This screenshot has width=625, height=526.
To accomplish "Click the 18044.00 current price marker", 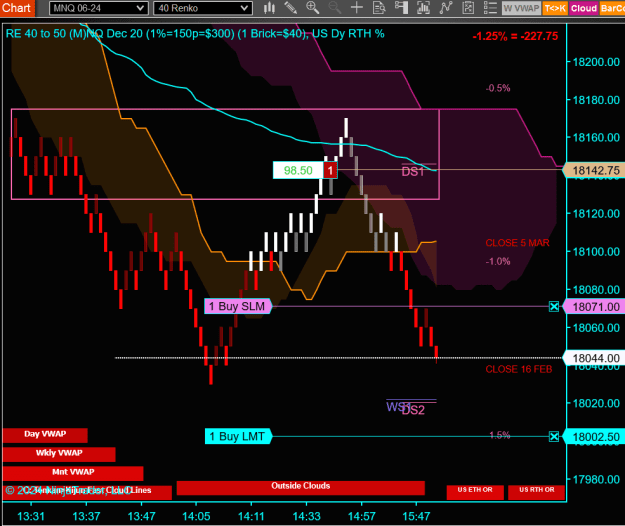I will click(x=594, y=358).
